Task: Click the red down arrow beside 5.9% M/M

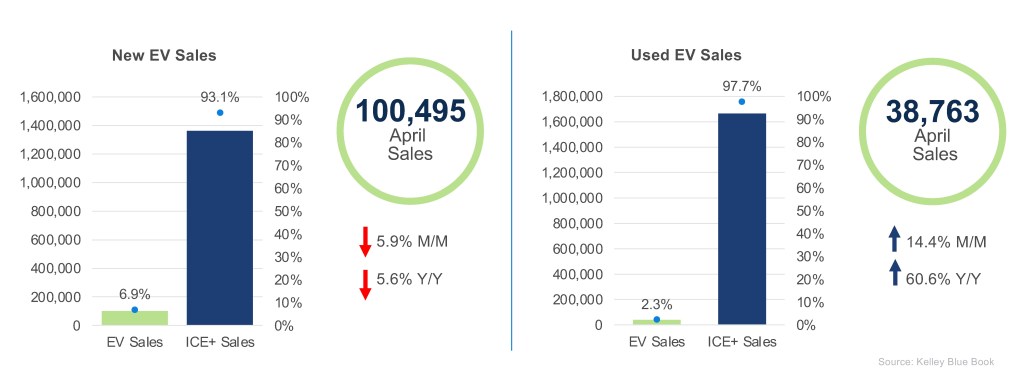Action: (365, 242)
